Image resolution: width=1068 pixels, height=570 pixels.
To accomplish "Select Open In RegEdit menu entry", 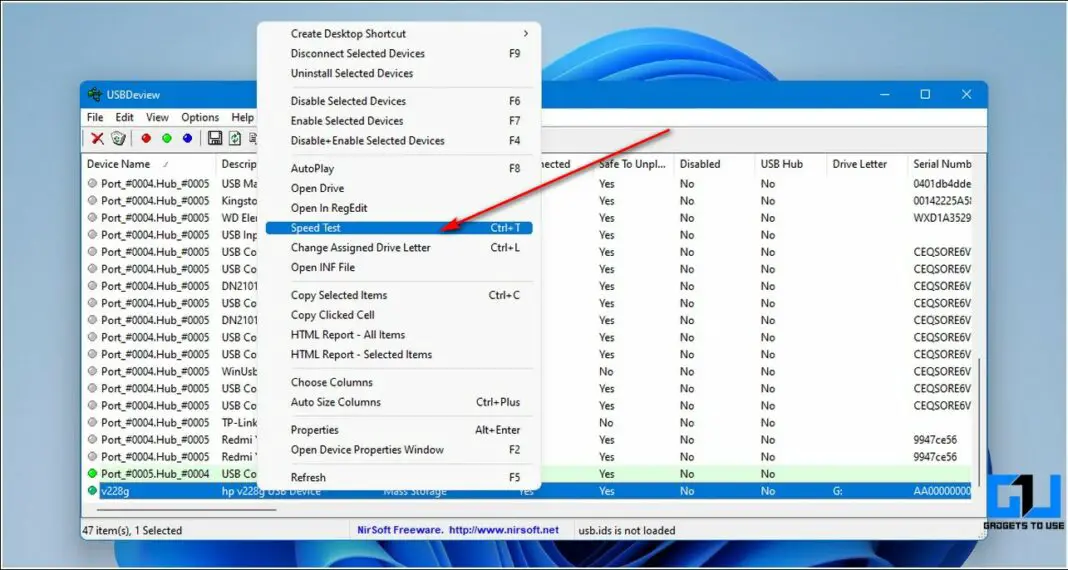I will point(328,208).
